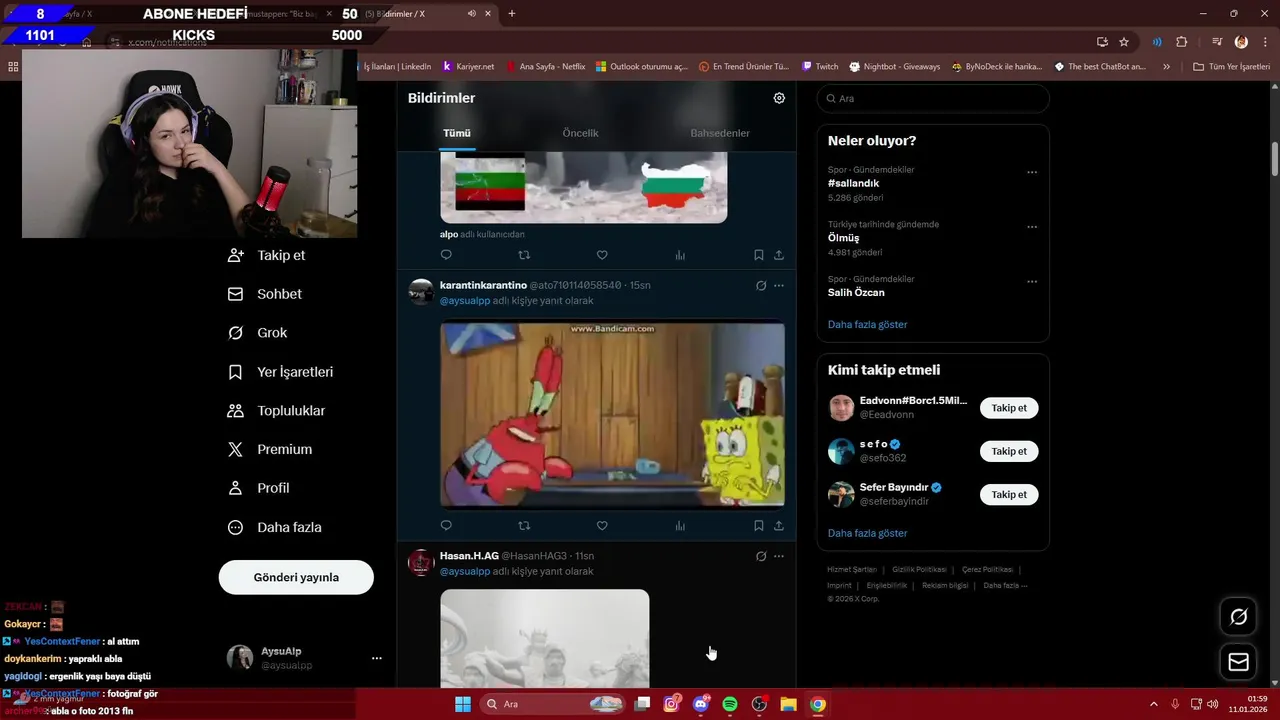Switch to the Bahsedenler tab
The height and width of the screenshot is (720, 1280).
pos(720,133)
